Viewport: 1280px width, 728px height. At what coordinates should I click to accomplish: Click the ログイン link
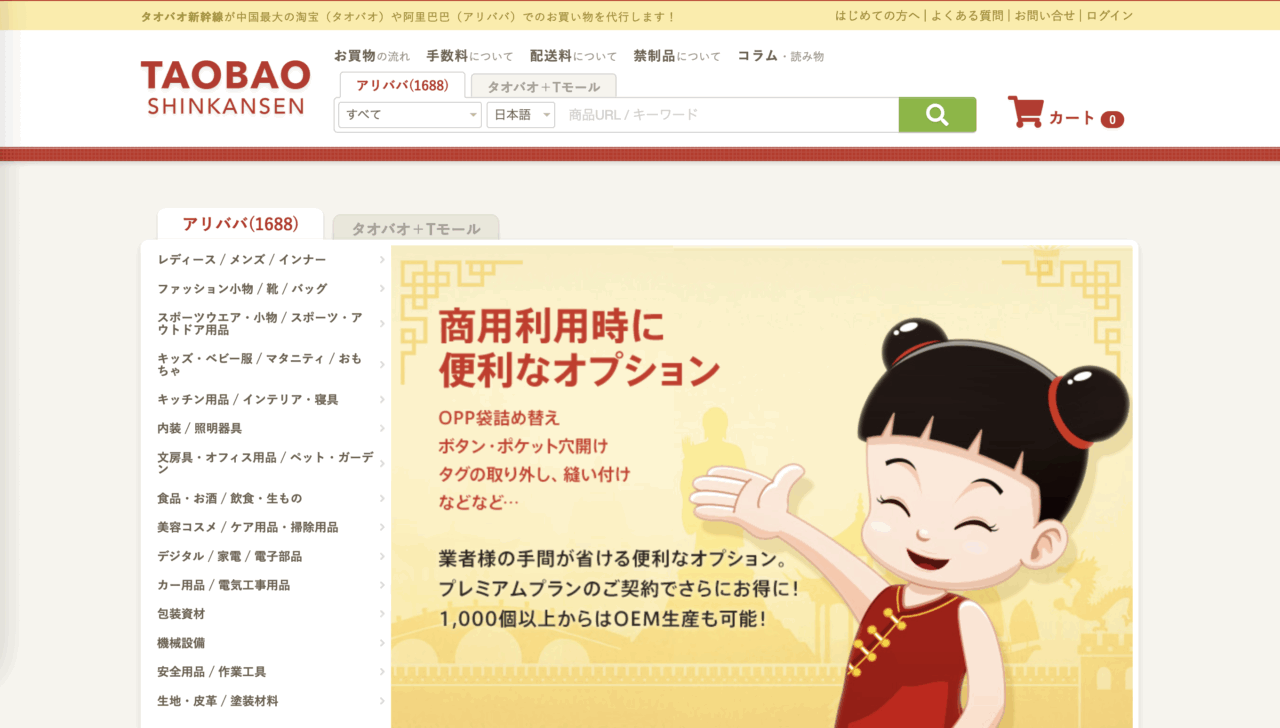(x=1110, y=16)
